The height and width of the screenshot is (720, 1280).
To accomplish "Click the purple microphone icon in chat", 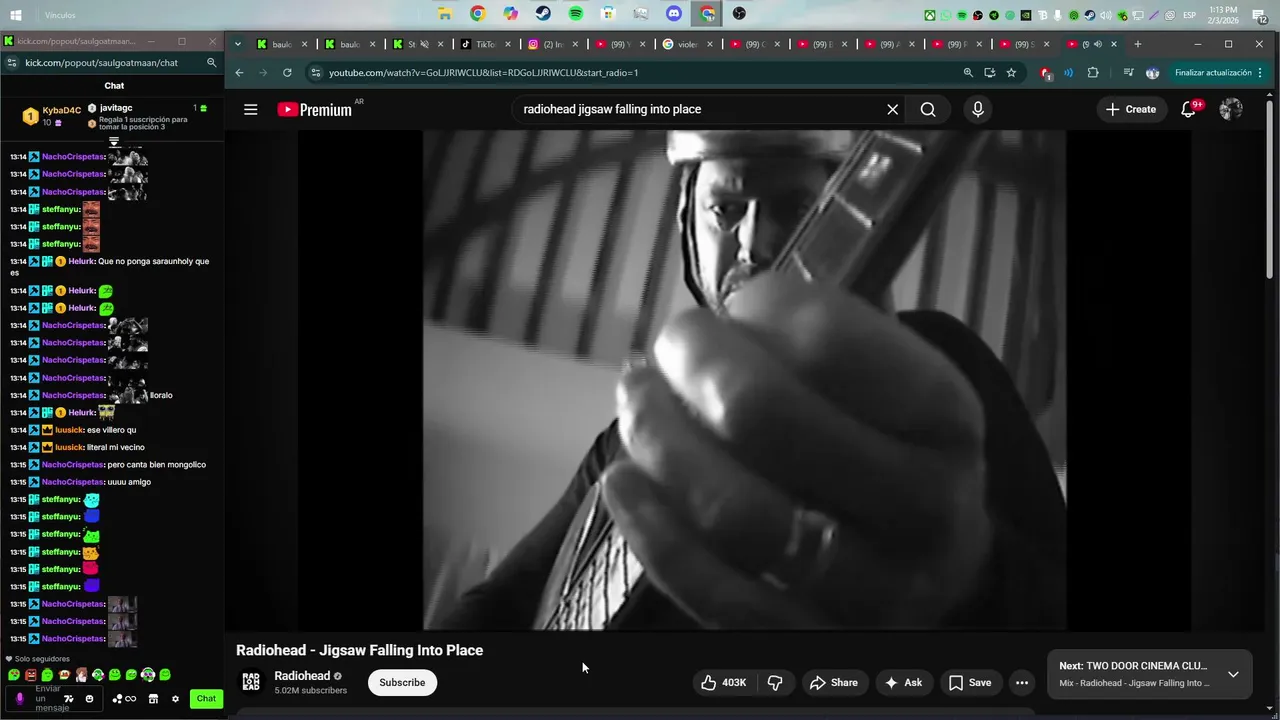I will point(19,699).
